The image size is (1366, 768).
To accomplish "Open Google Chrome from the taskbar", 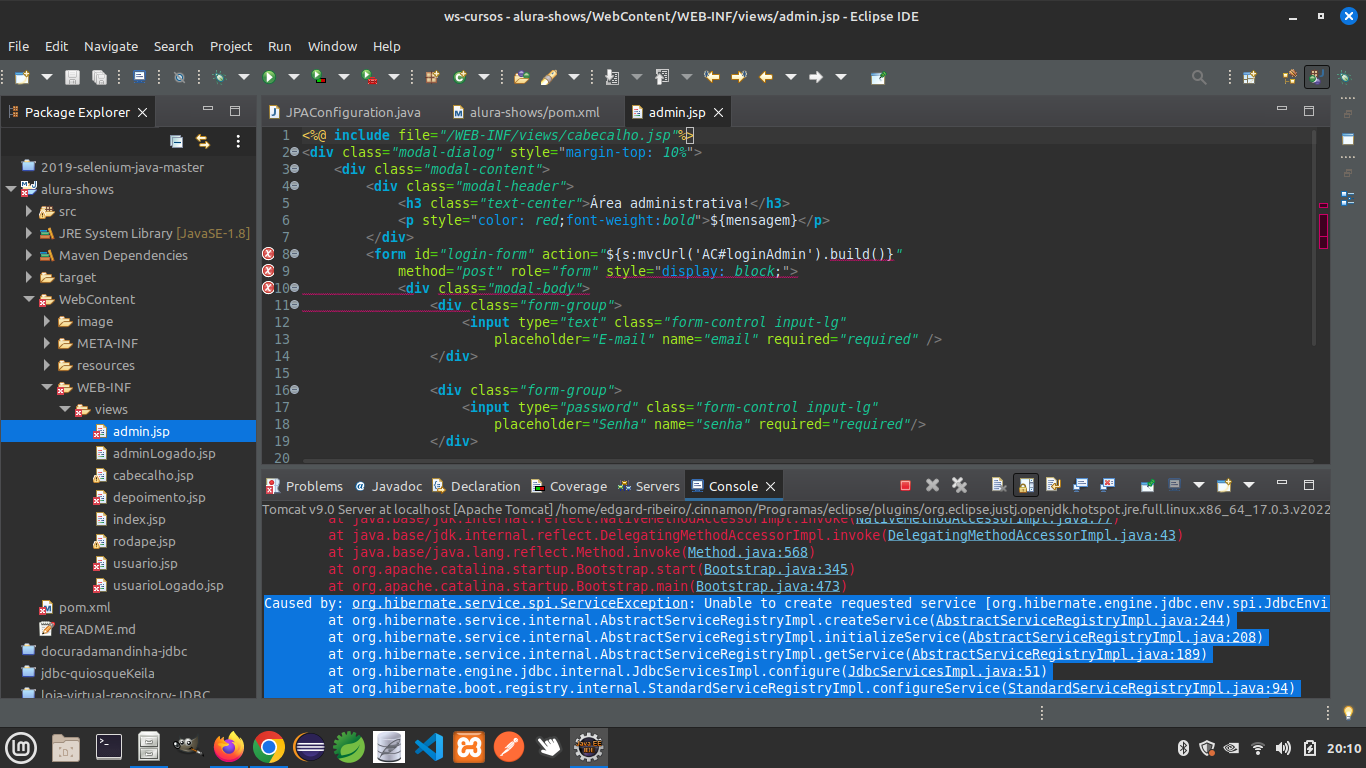I will coord(269,746).
